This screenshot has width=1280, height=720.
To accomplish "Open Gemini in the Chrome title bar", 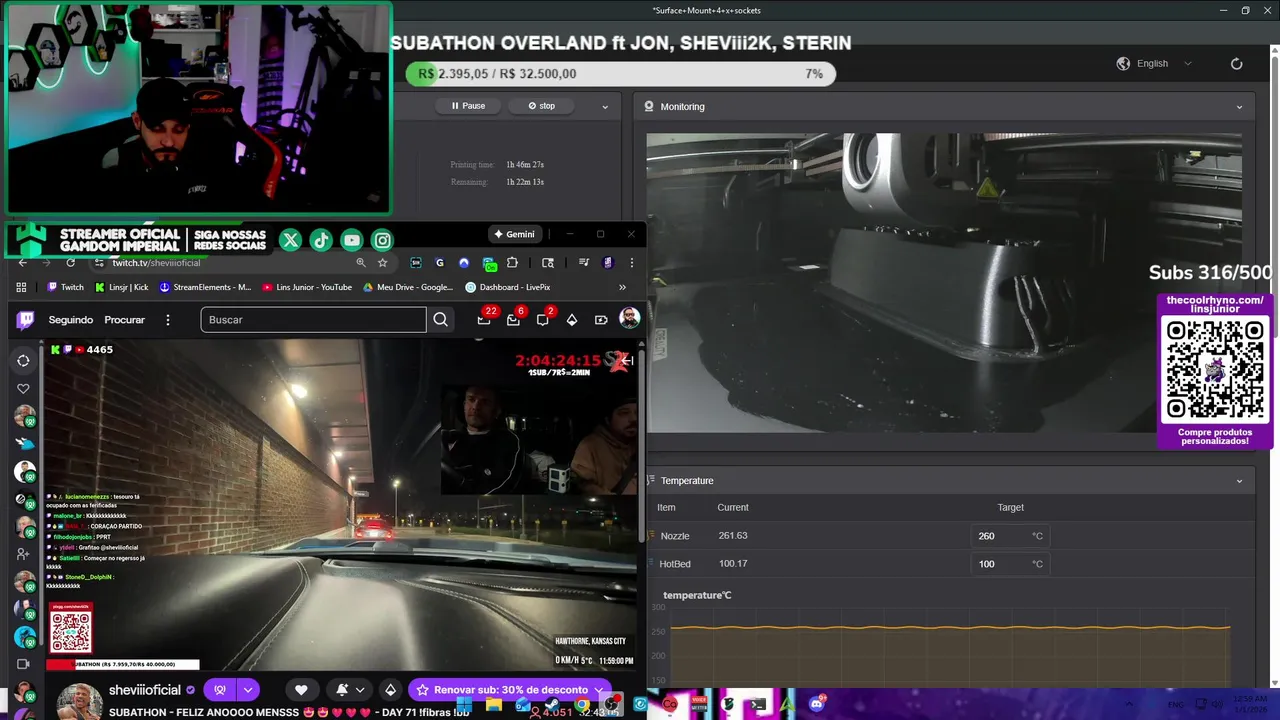I will point(515,234).
